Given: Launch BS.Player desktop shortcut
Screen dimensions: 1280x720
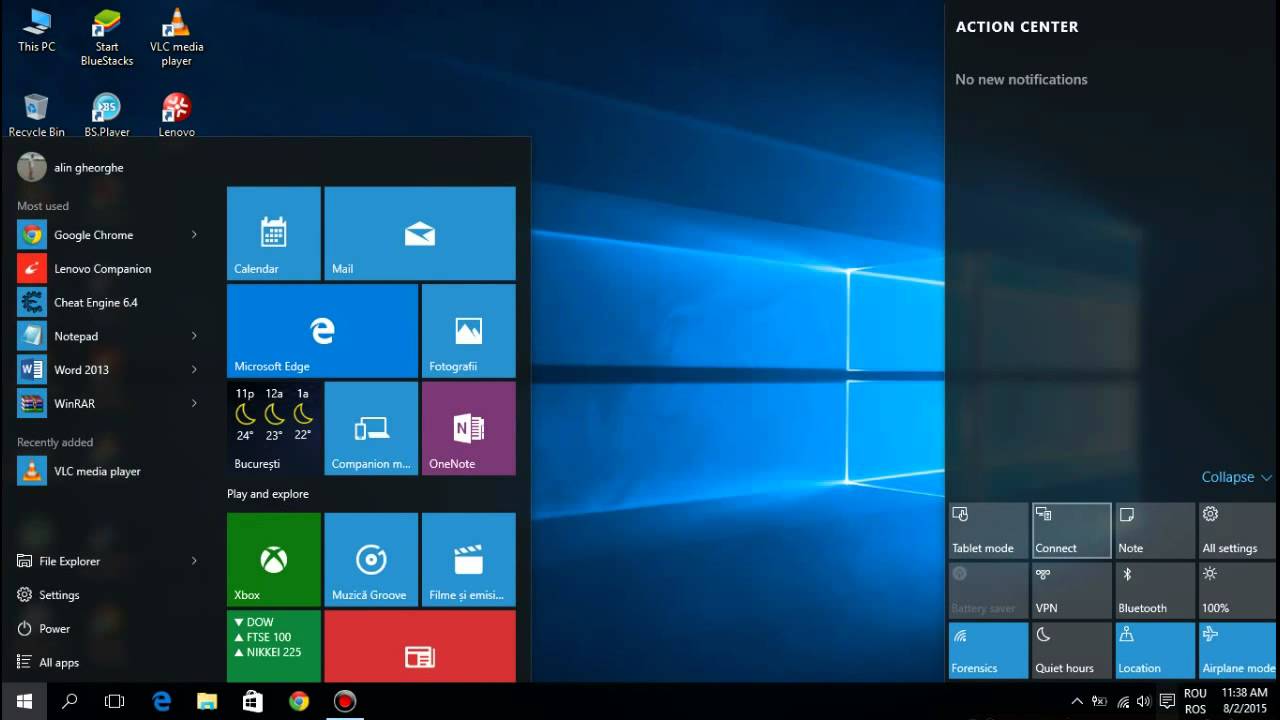Looking at the screenshot, I should [x=107, y=115].
